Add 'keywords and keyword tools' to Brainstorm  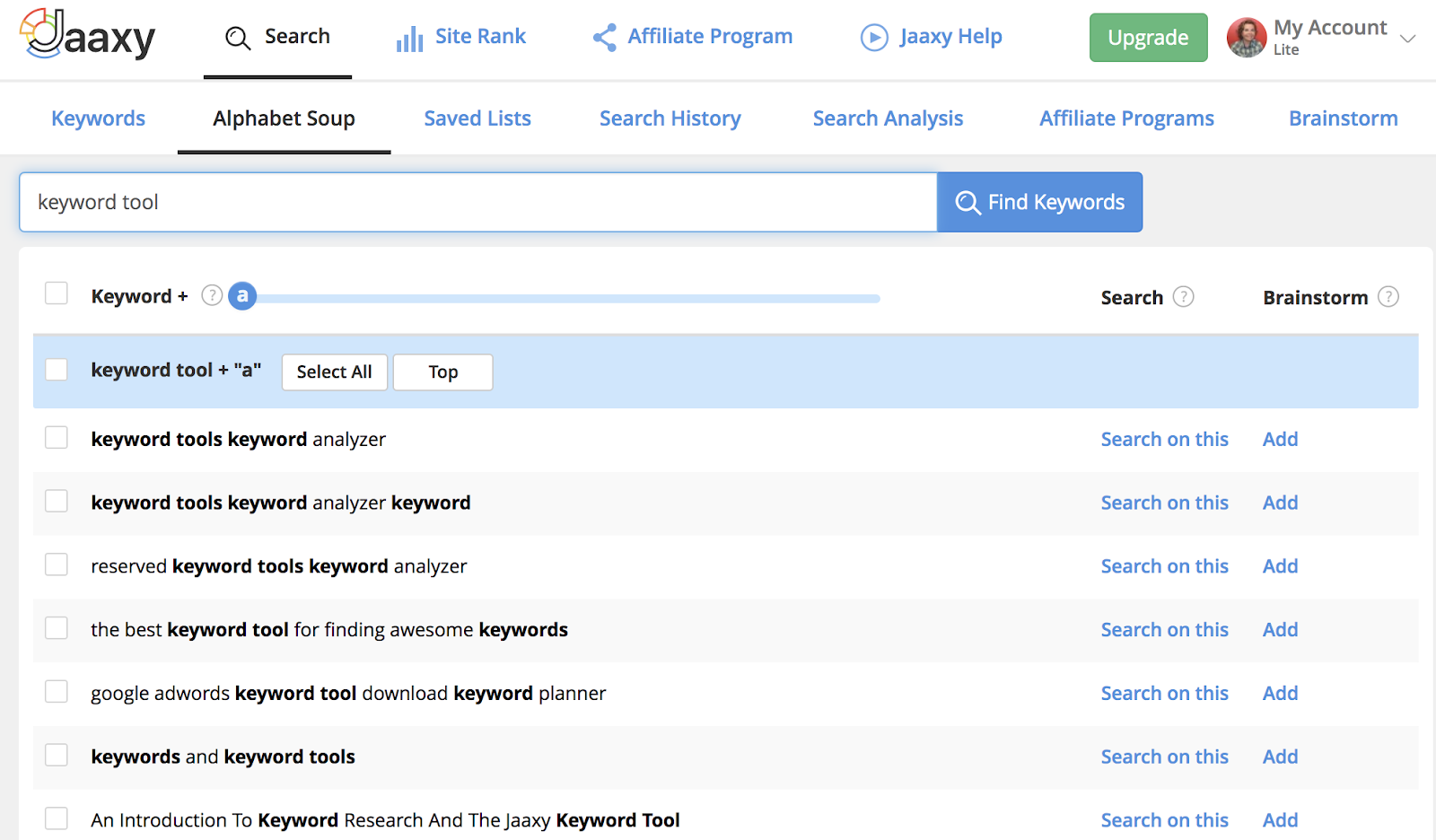coord(1280,757)
